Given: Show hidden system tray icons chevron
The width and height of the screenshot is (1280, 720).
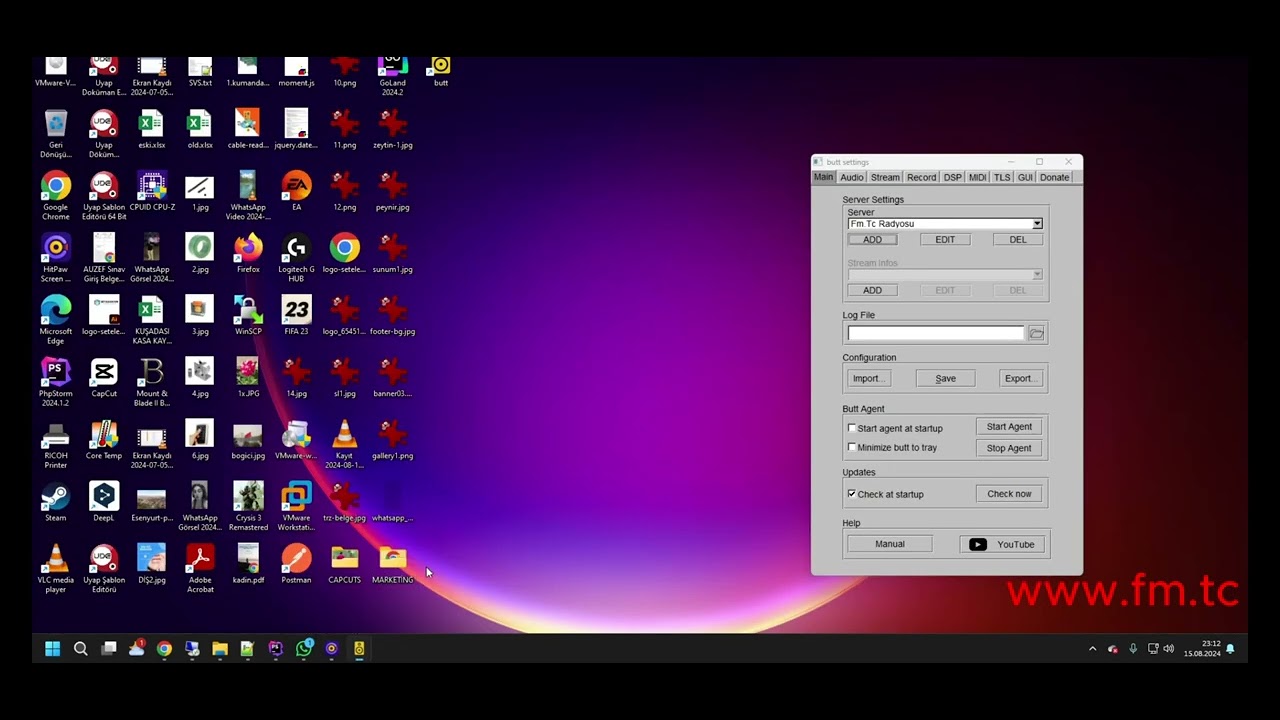Looking at the screenshot, I should [x=1092, y=649].
